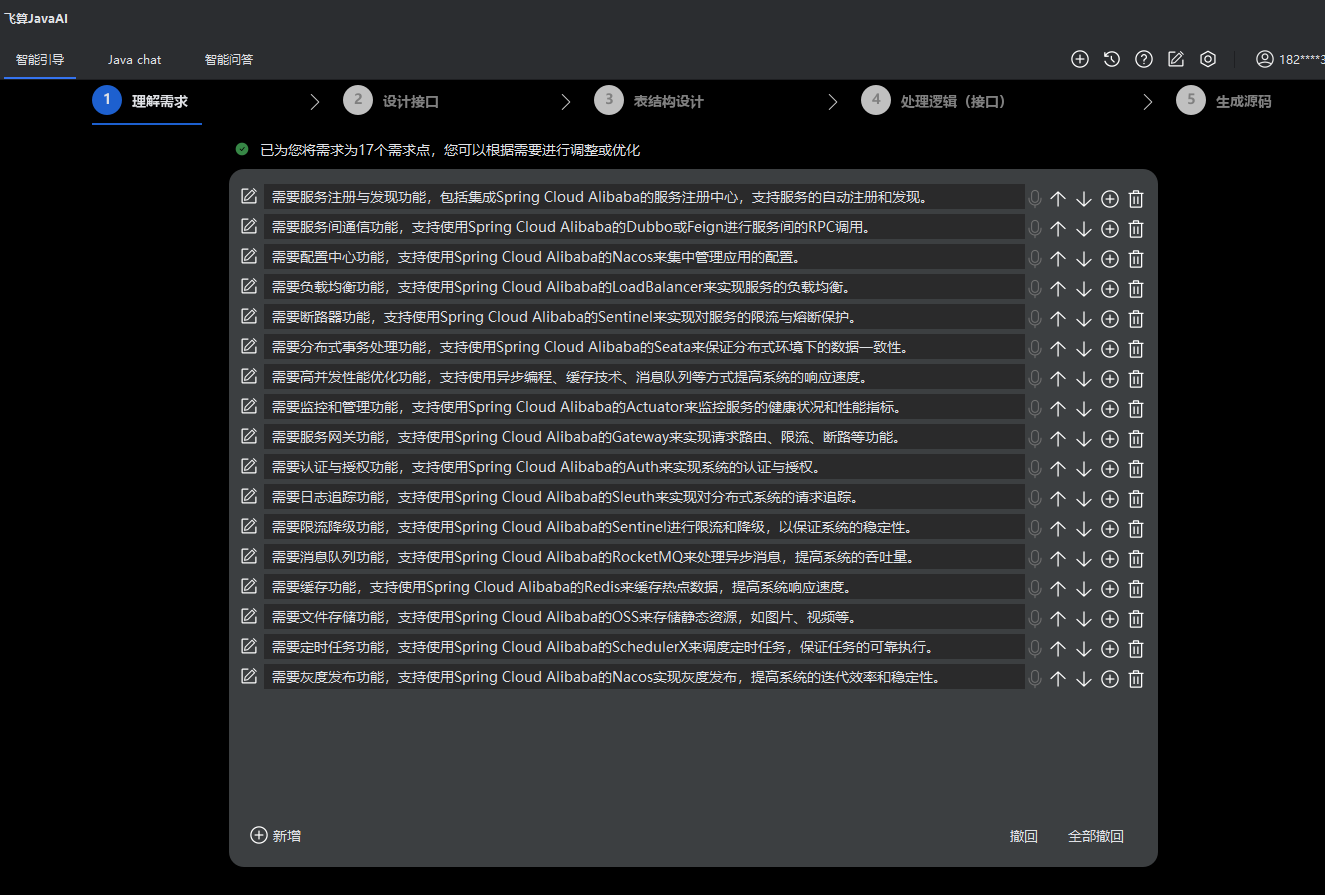Click into the Sleuth 日志追踪 requirement field
Viewport: 1325px width, 895px height.
644,497
